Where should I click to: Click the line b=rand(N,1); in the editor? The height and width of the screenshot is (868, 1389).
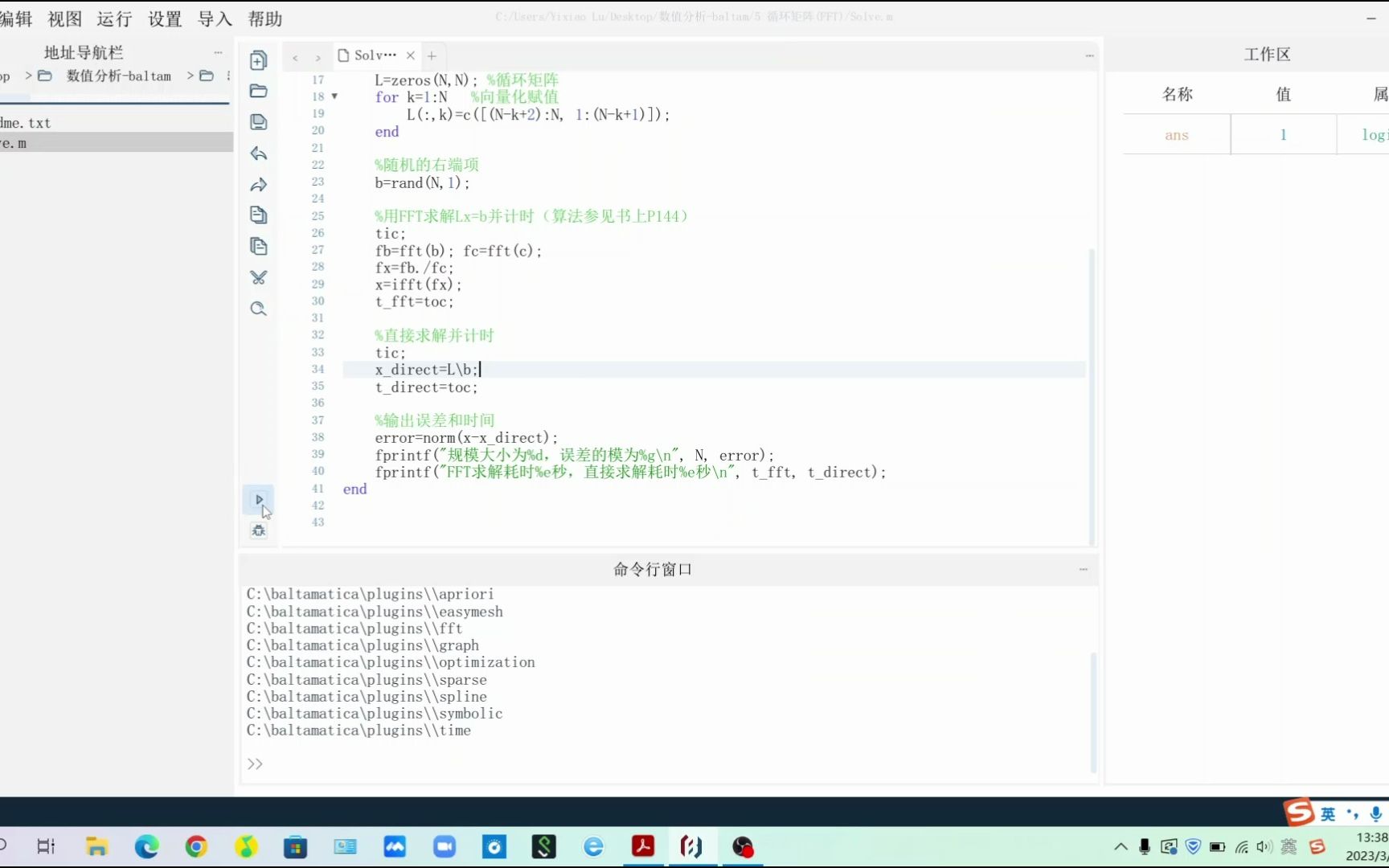pos(422,182)
